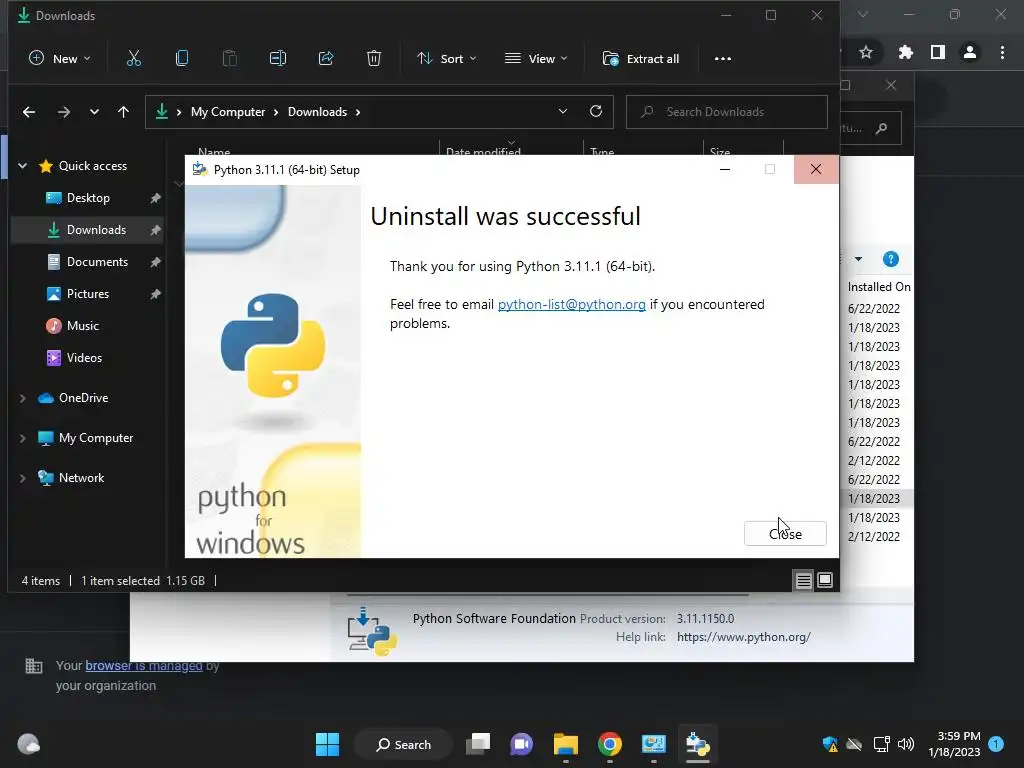Go up one folder level
The height and width of the screenshot is (768, 1024).
click(x=123, y=112)
